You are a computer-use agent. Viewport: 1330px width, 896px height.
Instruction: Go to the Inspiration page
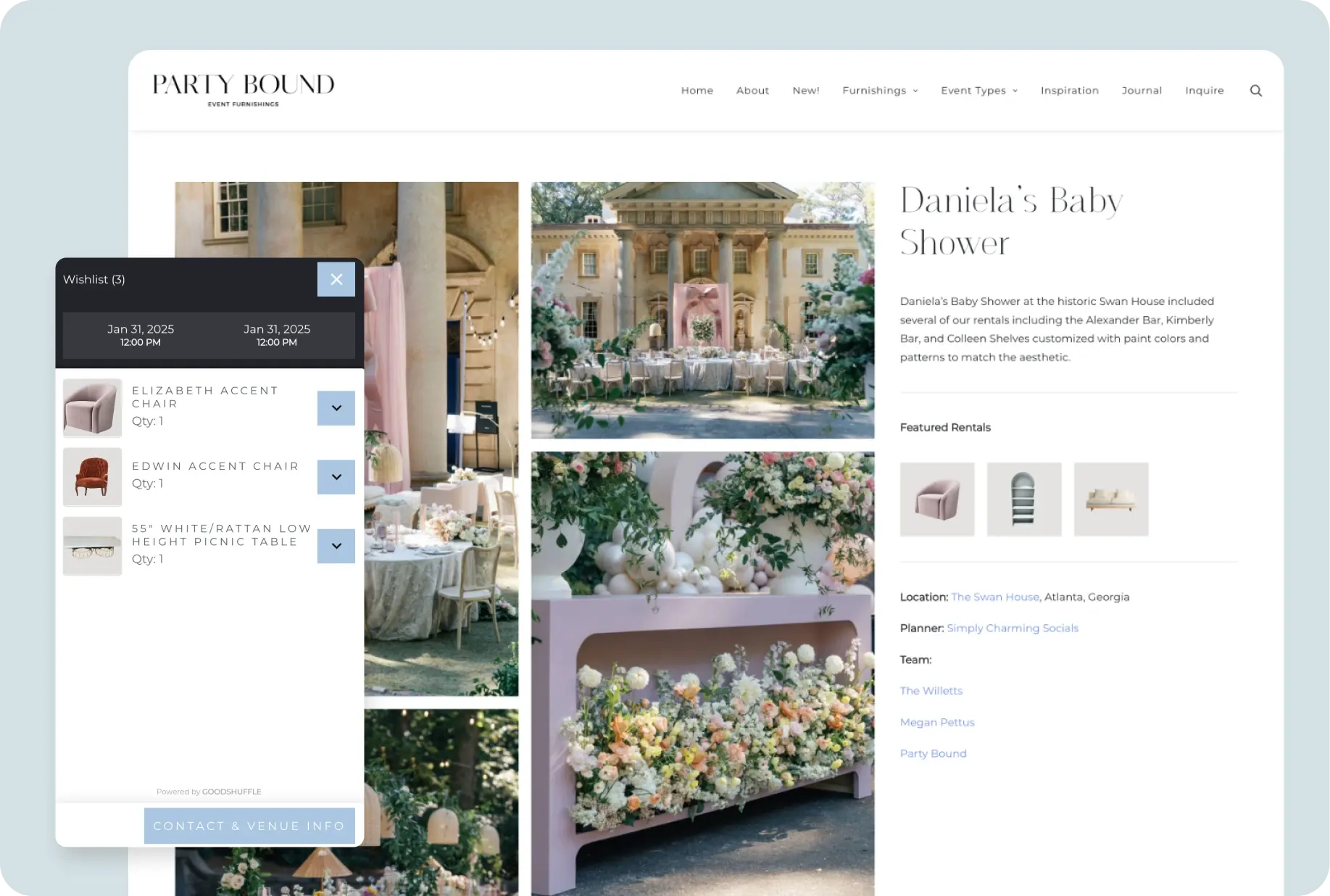coord(1069,91)
